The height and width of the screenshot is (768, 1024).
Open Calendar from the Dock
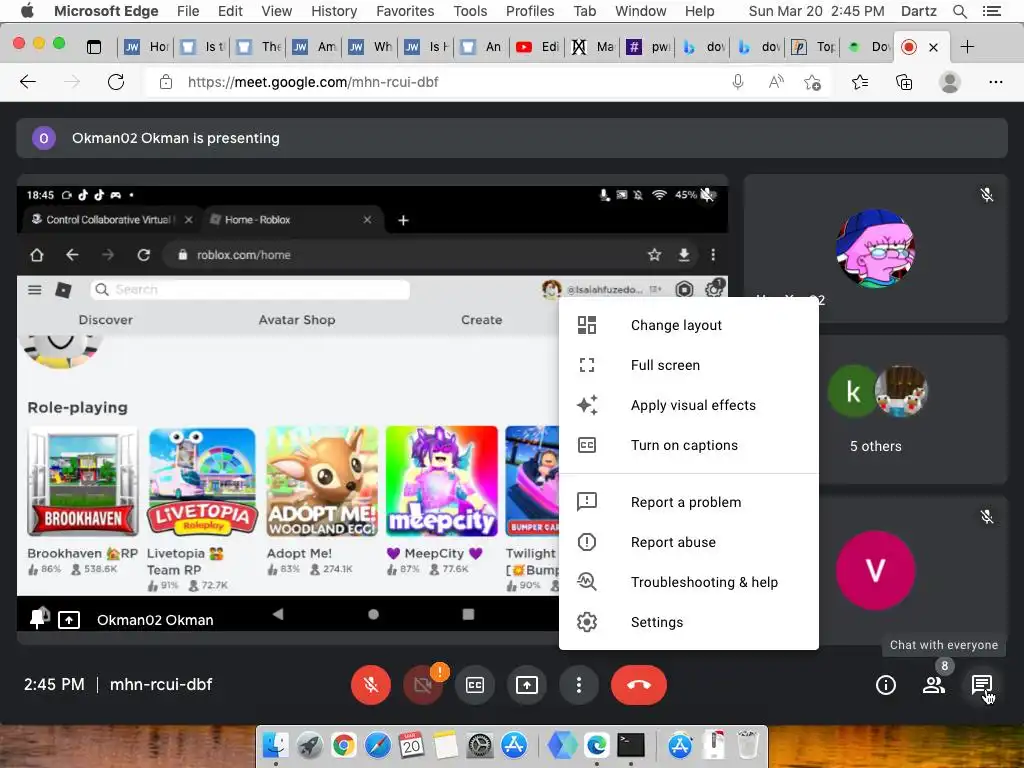point(411,744)
